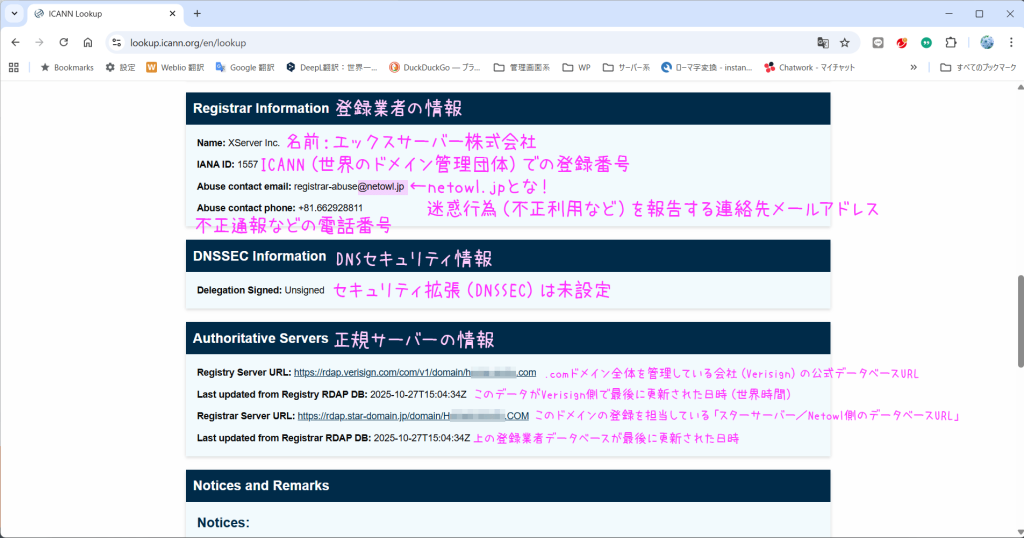This screenshot has height=538, width=1024.
Task: View site information icon beside the URL
Action: pyautogui.click(x=116, y=43)
